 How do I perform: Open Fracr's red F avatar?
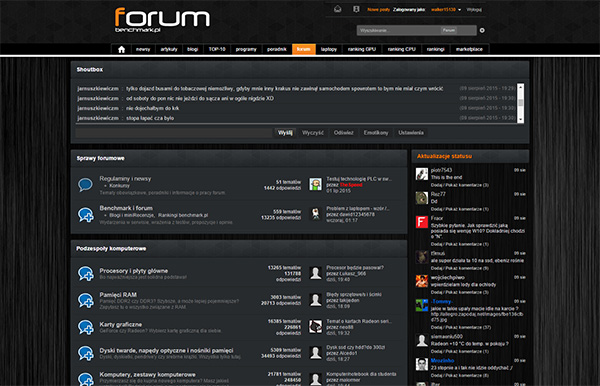pyautogui.click(x=422, y=222)
